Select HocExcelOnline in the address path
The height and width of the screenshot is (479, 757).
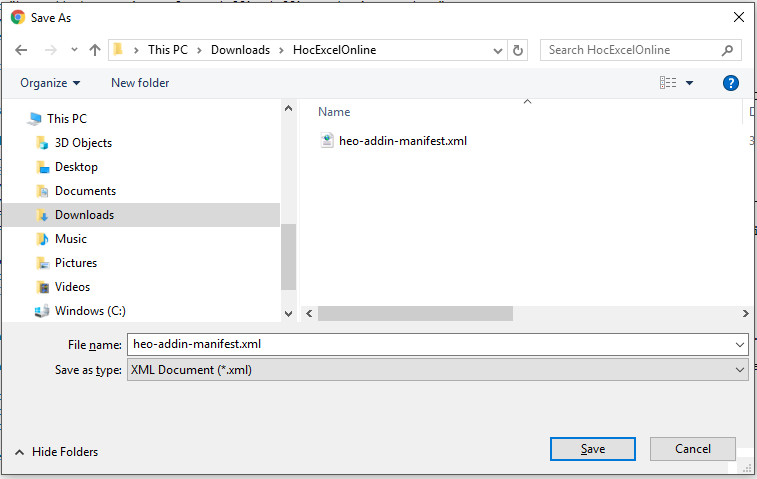334,50
